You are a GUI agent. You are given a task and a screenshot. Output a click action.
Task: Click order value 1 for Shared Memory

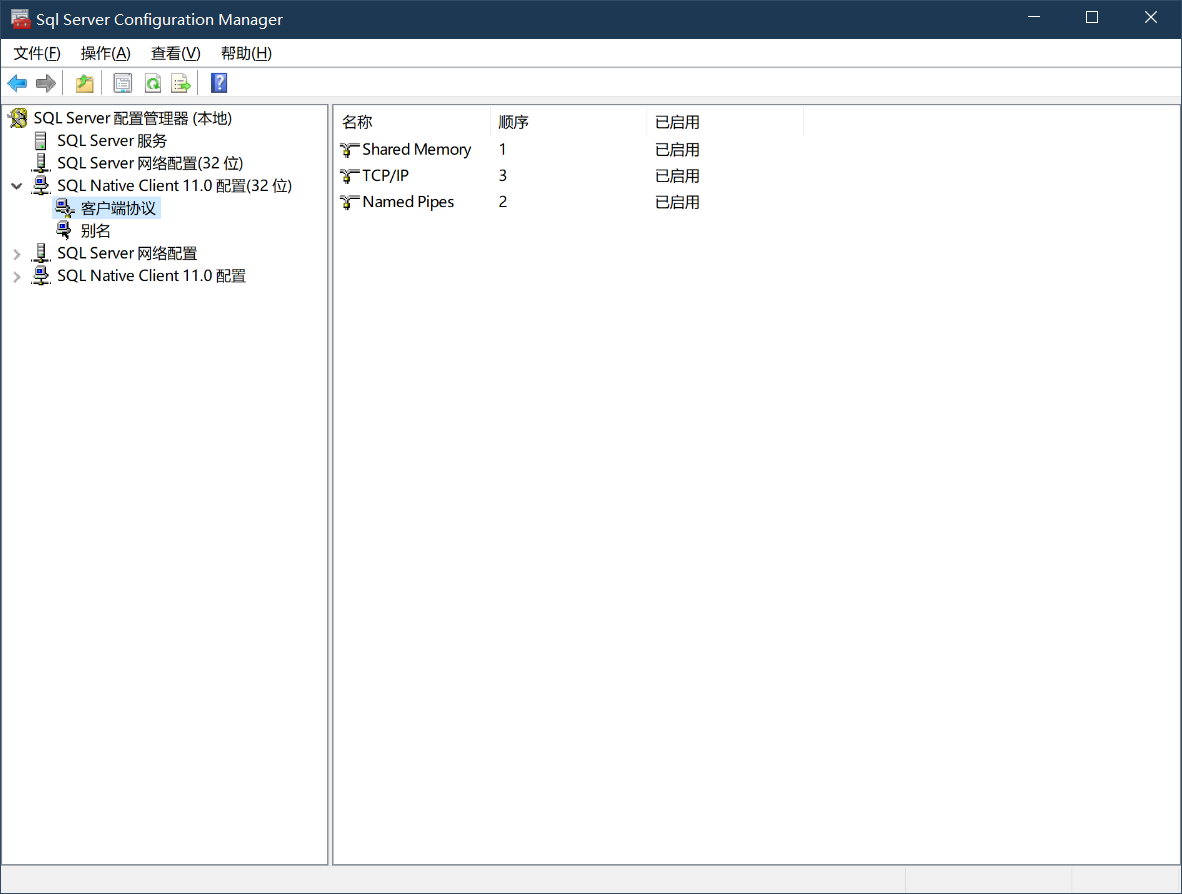502,150
